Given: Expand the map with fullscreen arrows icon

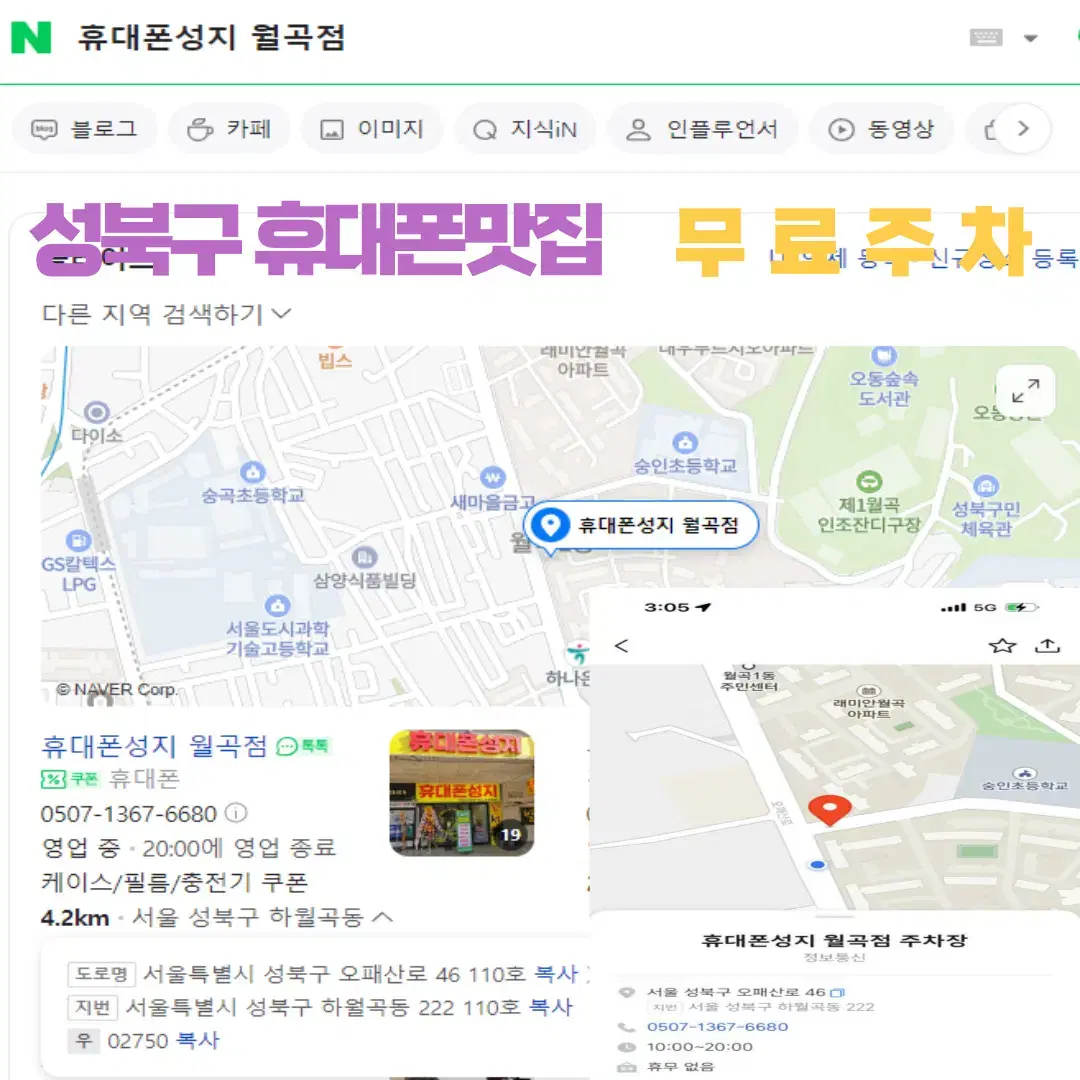Looking at the screenshot, I should 1026,391.
